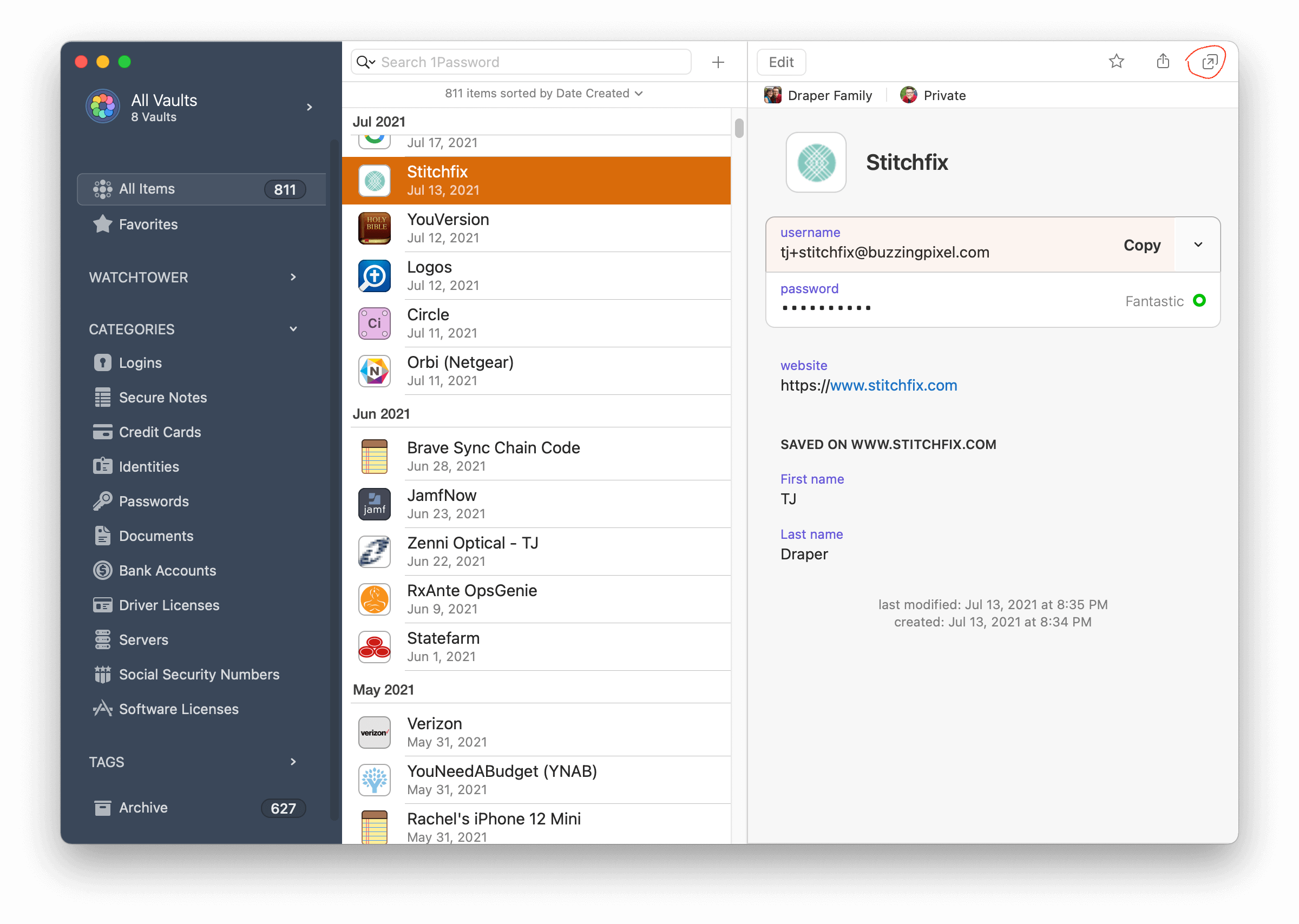
Task: Select the Verizon item
Action: tap(536, 732)
